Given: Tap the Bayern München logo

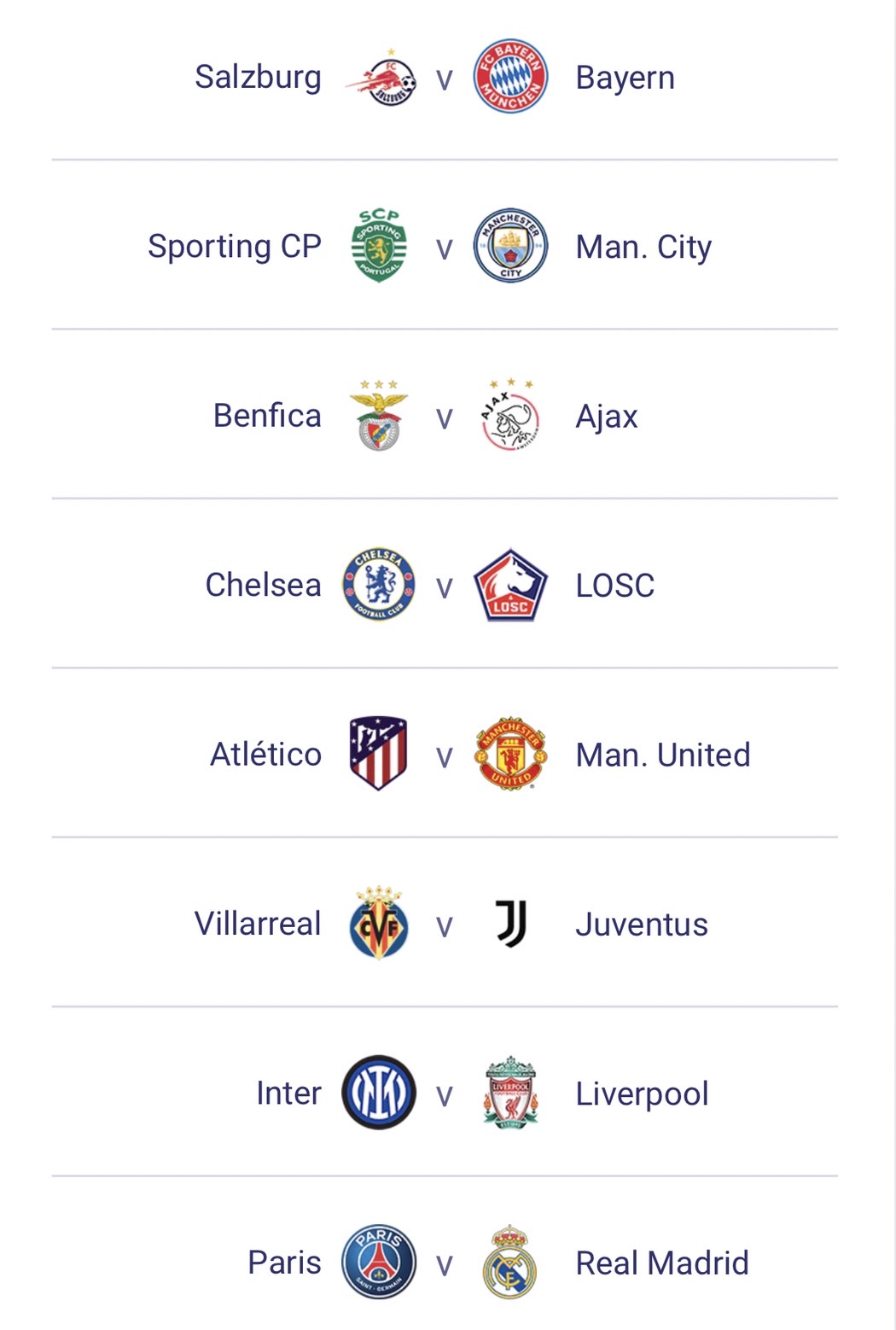Looking at the screenshot, I should click(x=510, y=77).
